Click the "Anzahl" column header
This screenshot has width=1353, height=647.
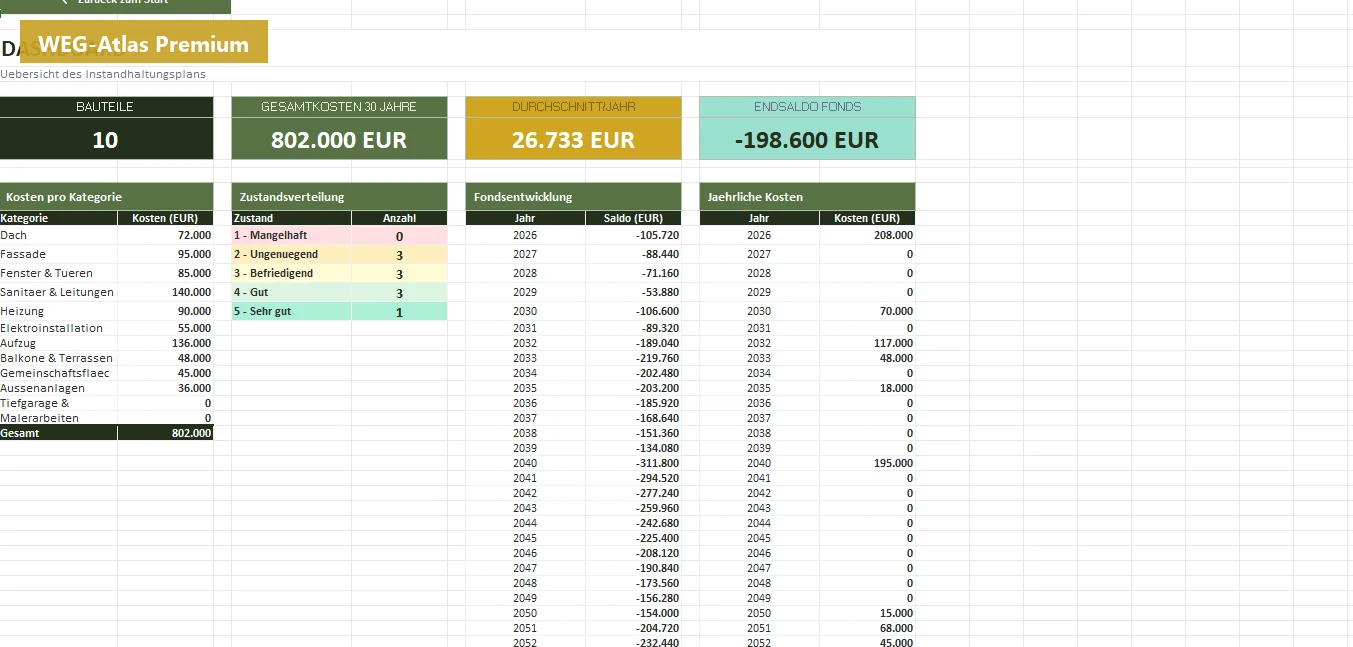(x=399, y=218)
